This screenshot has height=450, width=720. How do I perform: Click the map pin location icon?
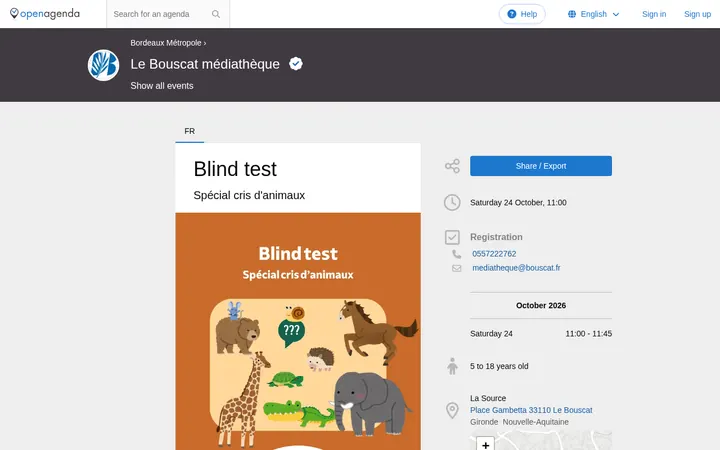(452, 410)
